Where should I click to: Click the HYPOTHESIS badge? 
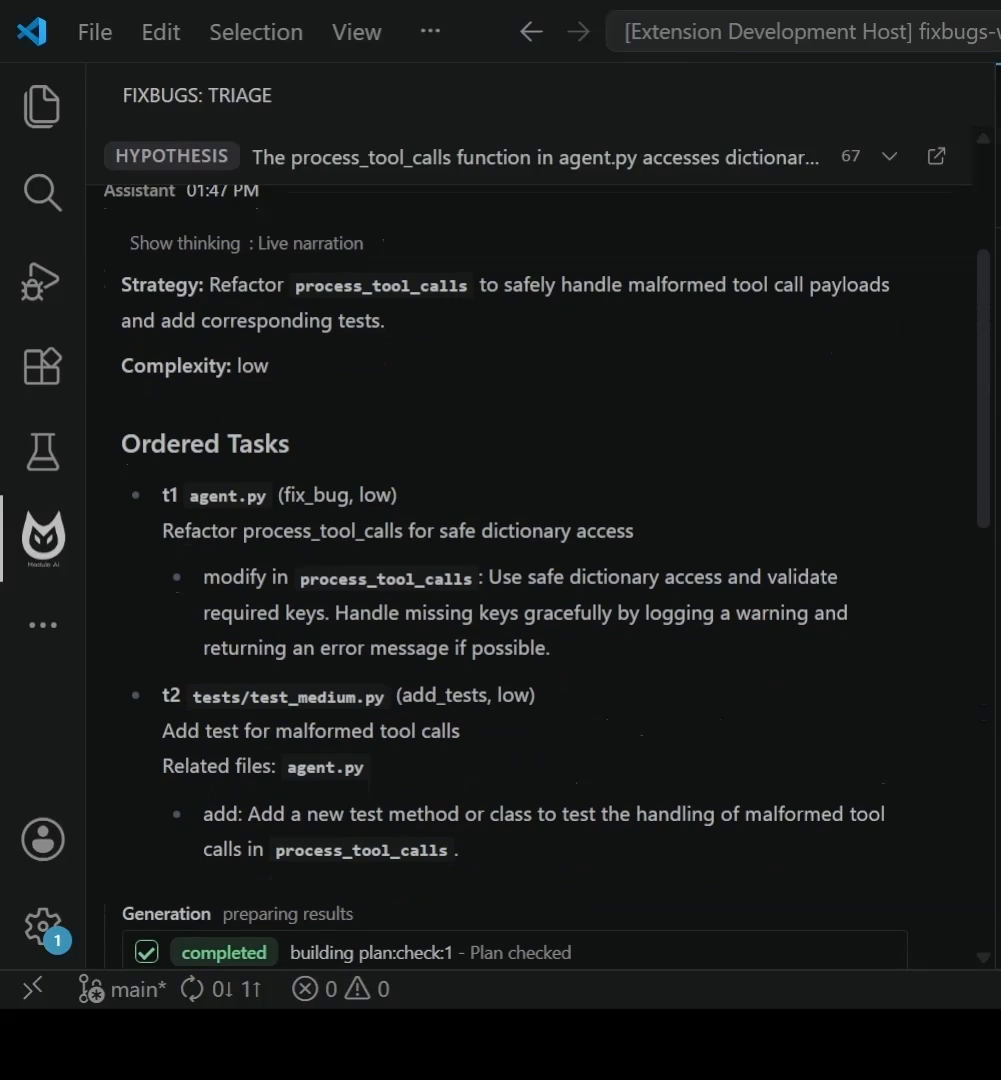tap(172, 156)
